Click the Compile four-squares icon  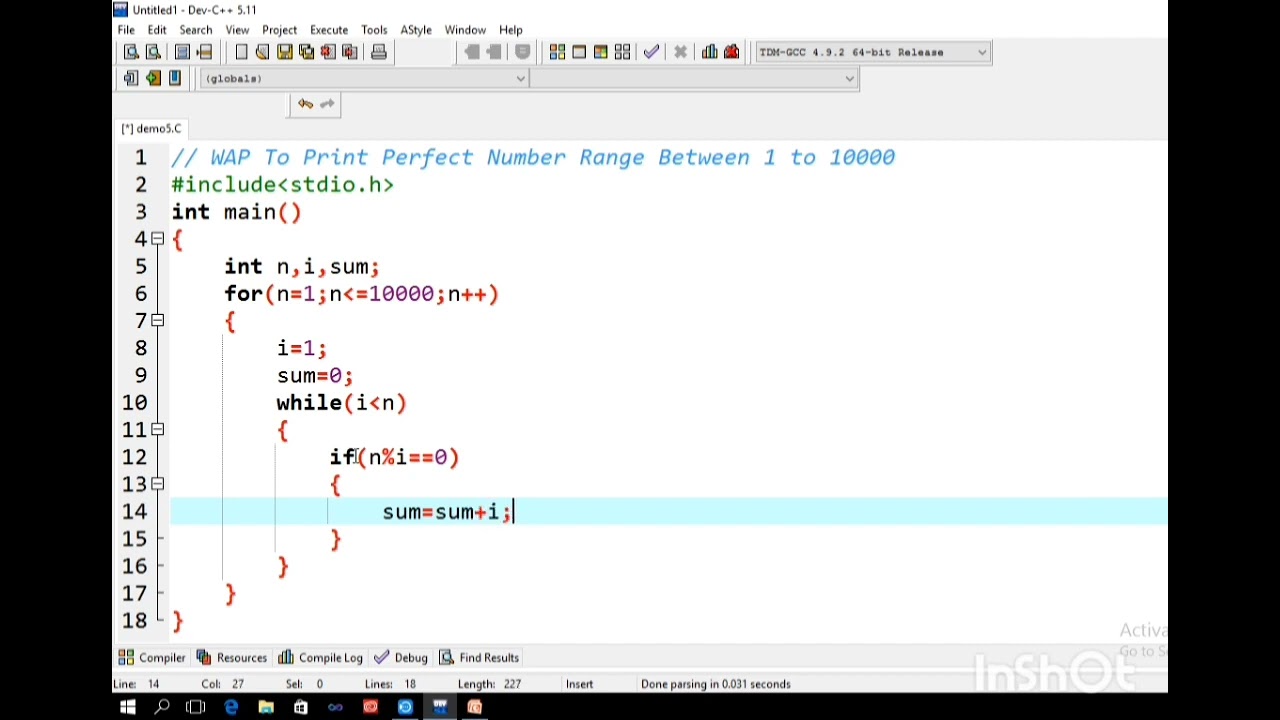(x=557, y=52)
